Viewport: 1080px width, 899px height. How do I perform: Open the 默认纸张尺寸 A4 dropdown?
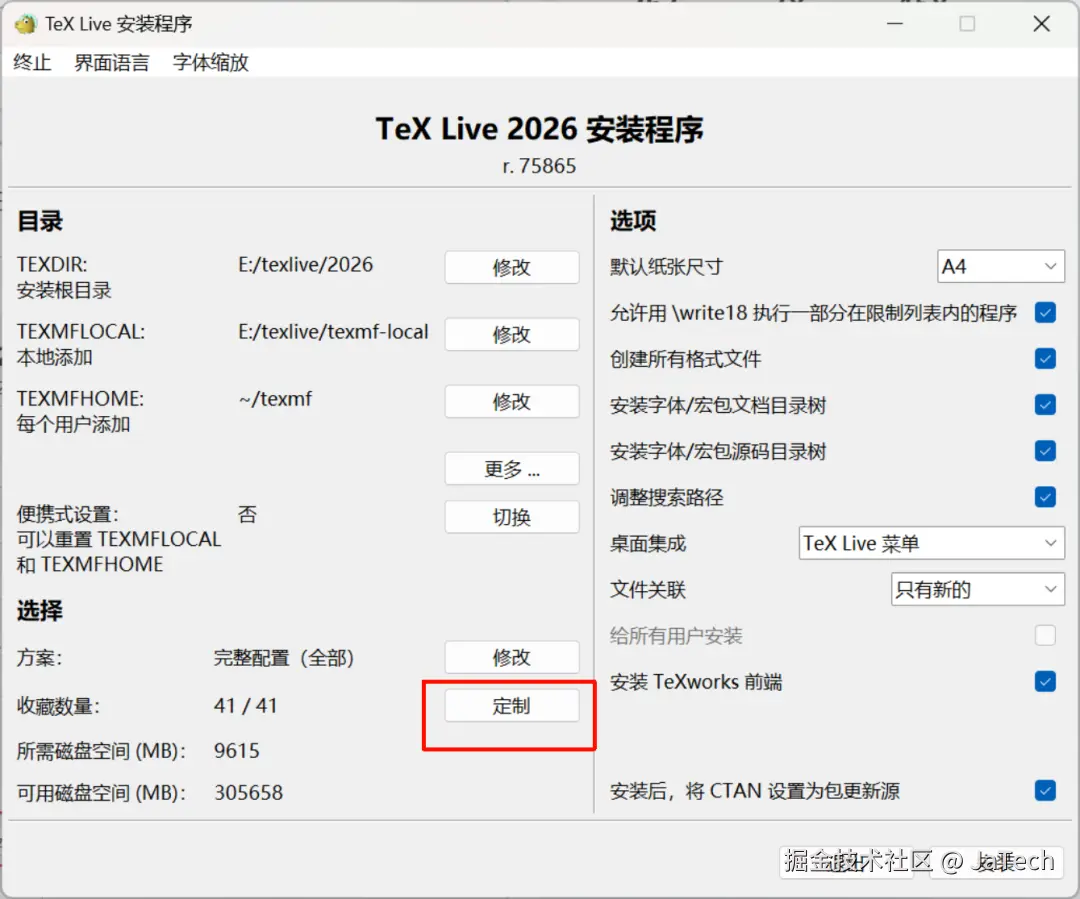click(x=1001, y=267)
